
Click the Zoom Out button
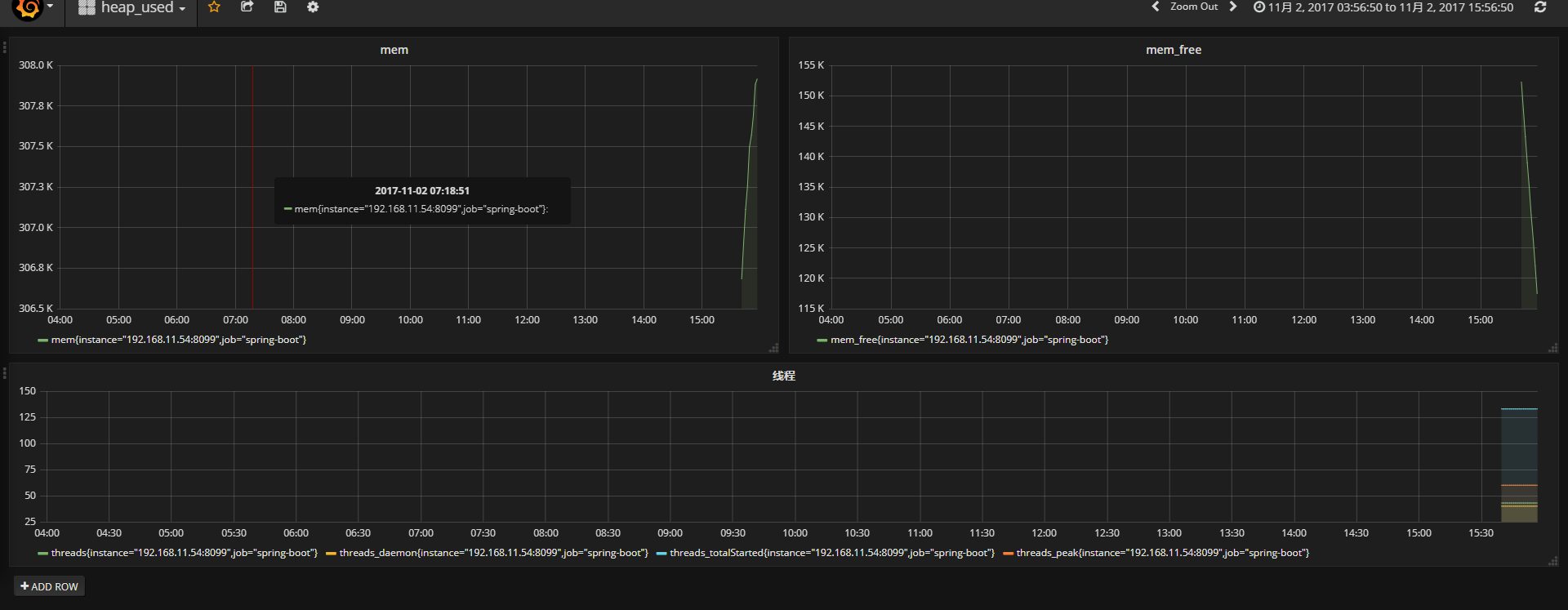pos(1193,7)
